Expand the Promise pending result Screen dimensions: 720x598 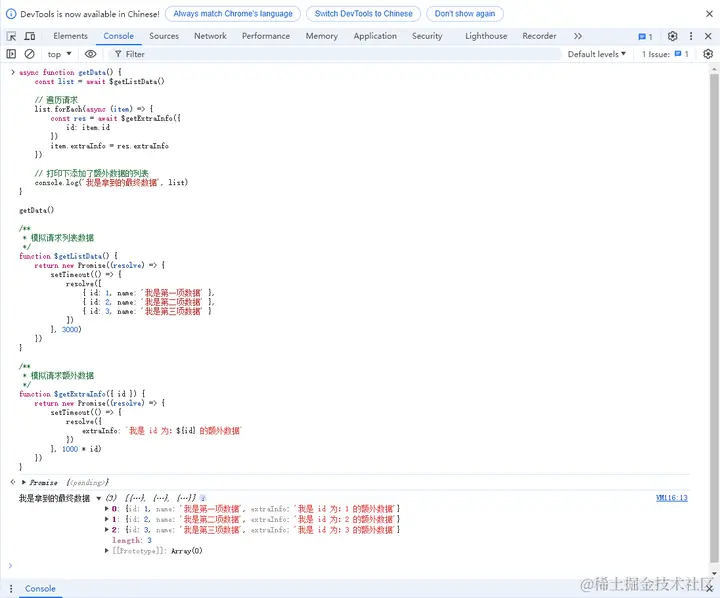coord(23,482)
